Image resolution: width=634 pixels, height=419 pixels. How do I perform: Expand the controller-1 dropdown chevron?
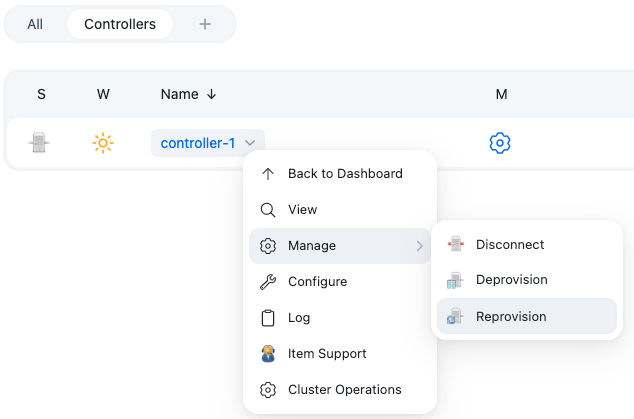point(251,143)
